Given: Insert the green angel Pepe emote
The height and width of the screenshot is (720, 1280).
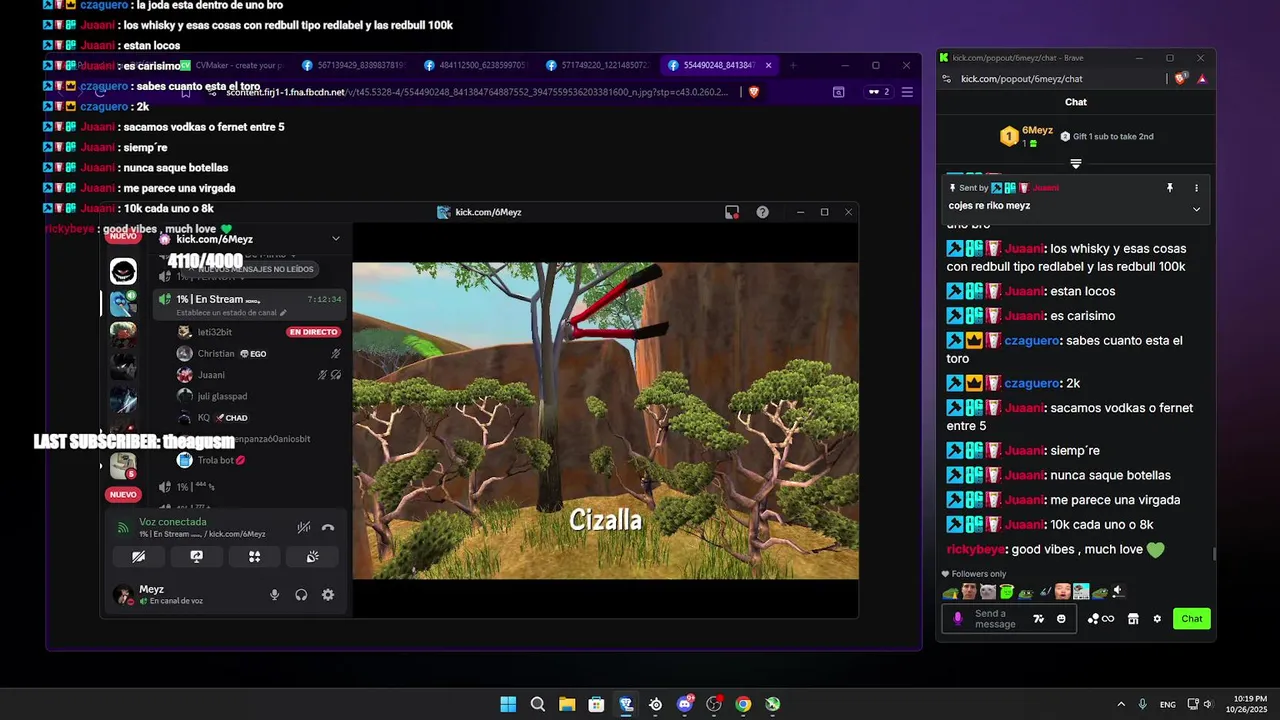Looking at the screenshot, I should [1007, 592].
